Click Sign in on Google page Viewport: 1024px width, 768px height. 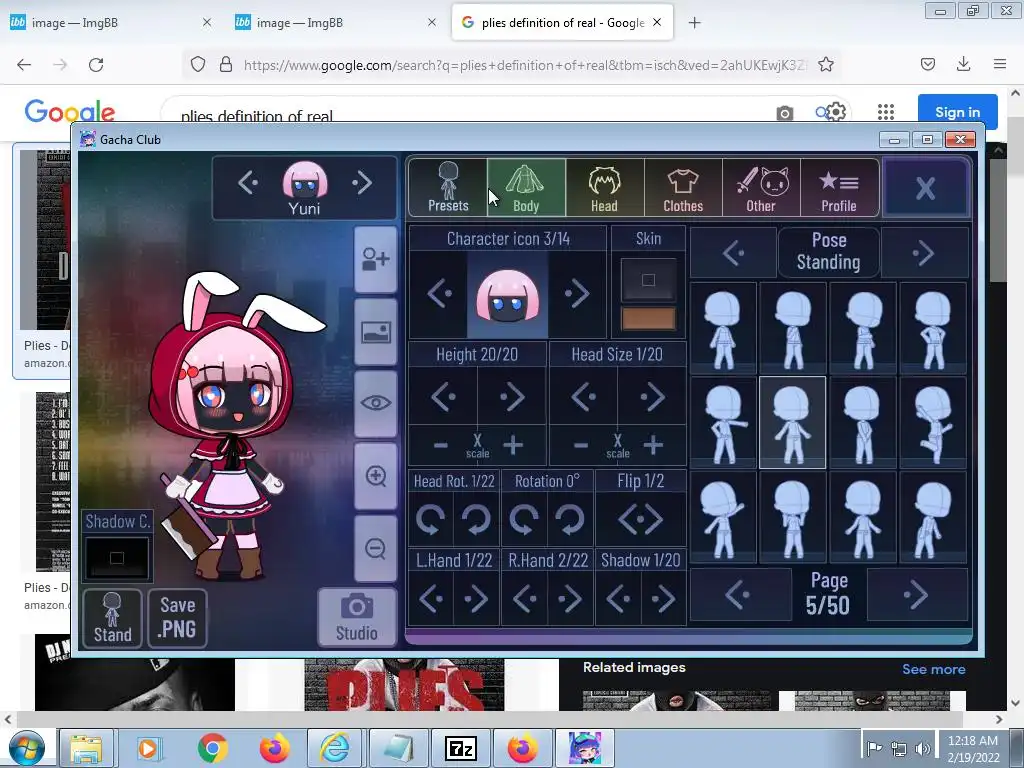tap(957, 112)
